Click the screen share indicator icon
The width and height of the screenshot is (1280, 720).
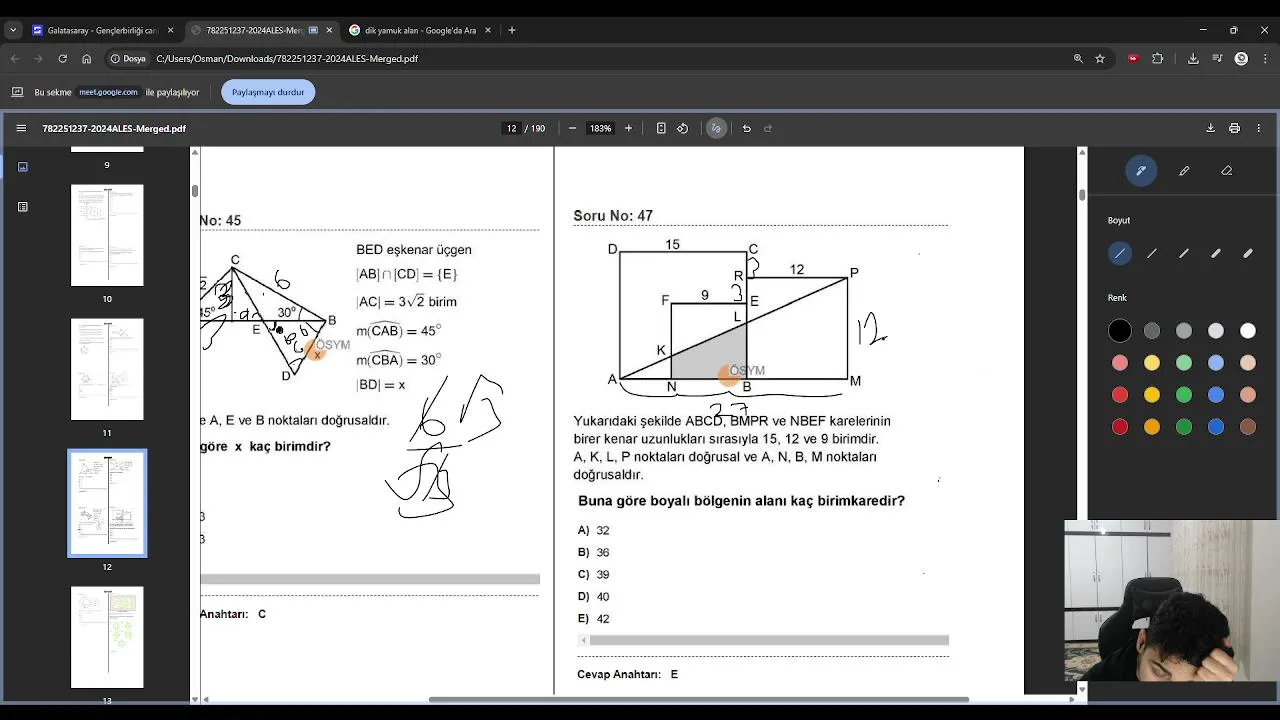(17, 92)
